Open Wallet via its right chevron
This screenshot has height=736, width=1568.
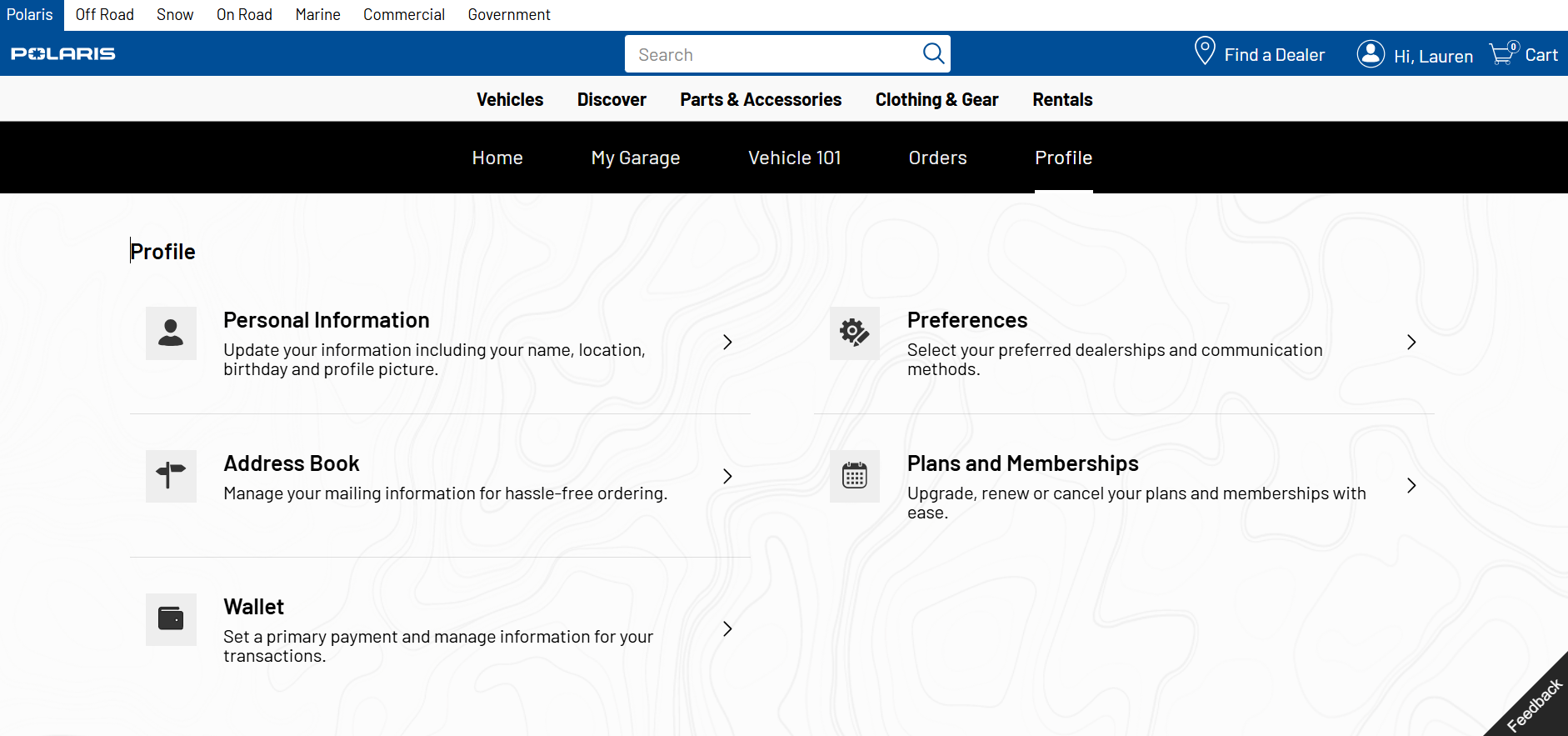727,628
